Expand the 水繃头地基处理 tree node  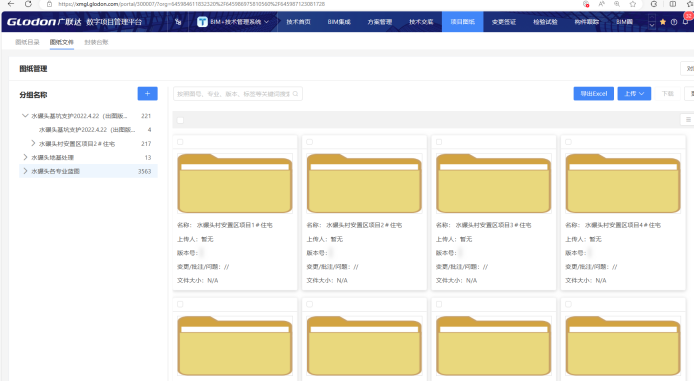(25, 157)
